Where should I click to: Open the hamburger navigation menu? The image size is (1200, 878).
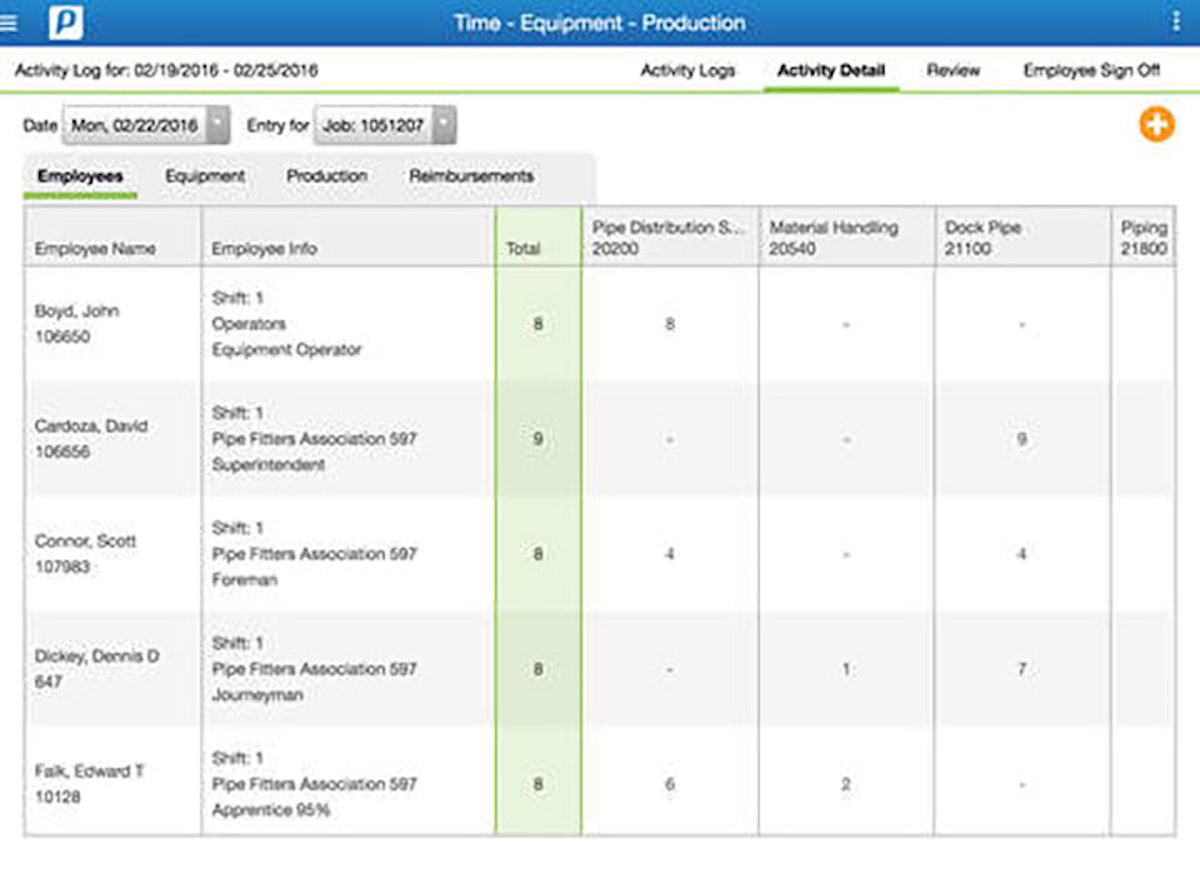click(x=9, y=23)
